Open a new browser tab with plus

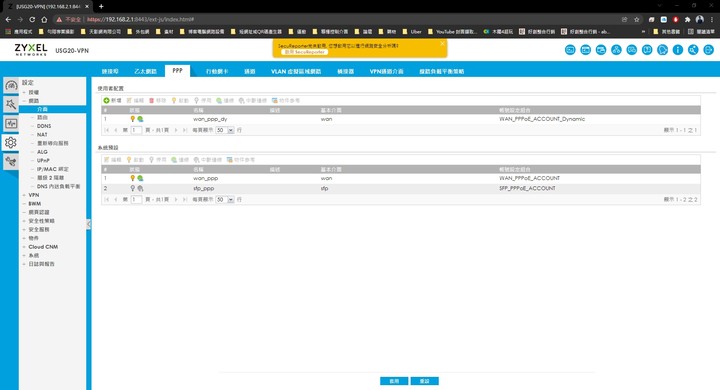pyautogui.click(x=101, y=6)
